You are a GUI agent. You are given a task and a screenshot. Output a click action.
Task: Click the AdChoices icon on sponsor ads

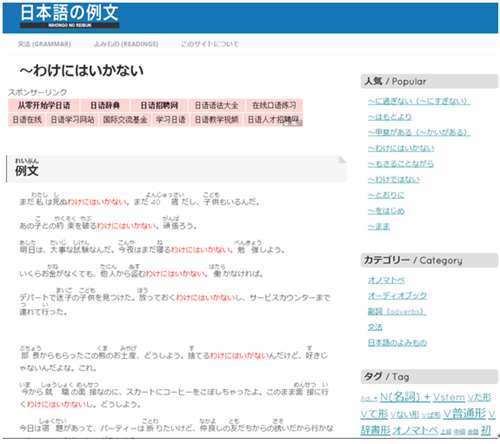[x=299, y=123]
